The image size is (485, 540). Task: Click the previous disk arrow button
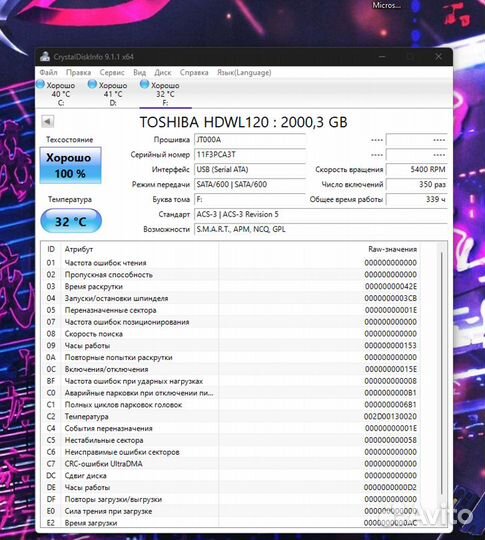(48, 121)
